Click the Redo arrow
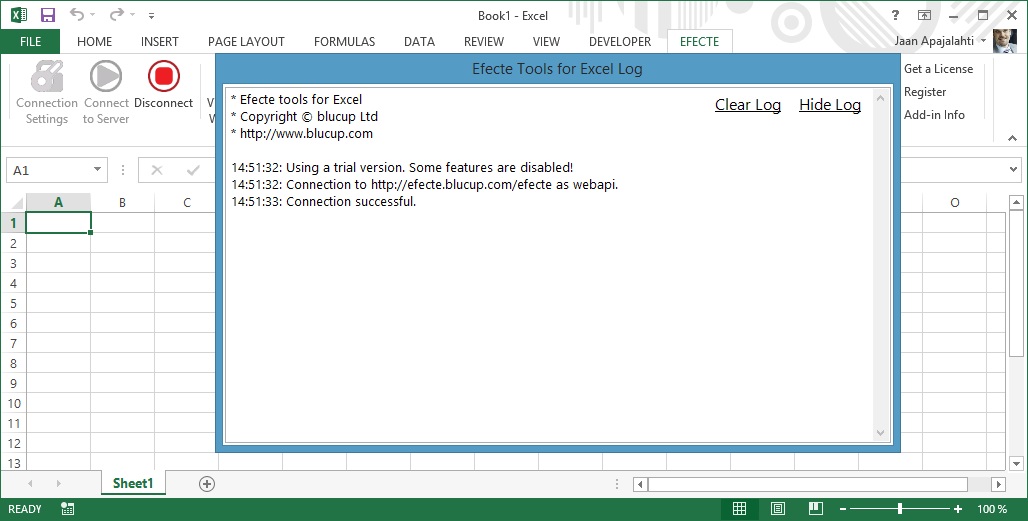 point(117,15)
